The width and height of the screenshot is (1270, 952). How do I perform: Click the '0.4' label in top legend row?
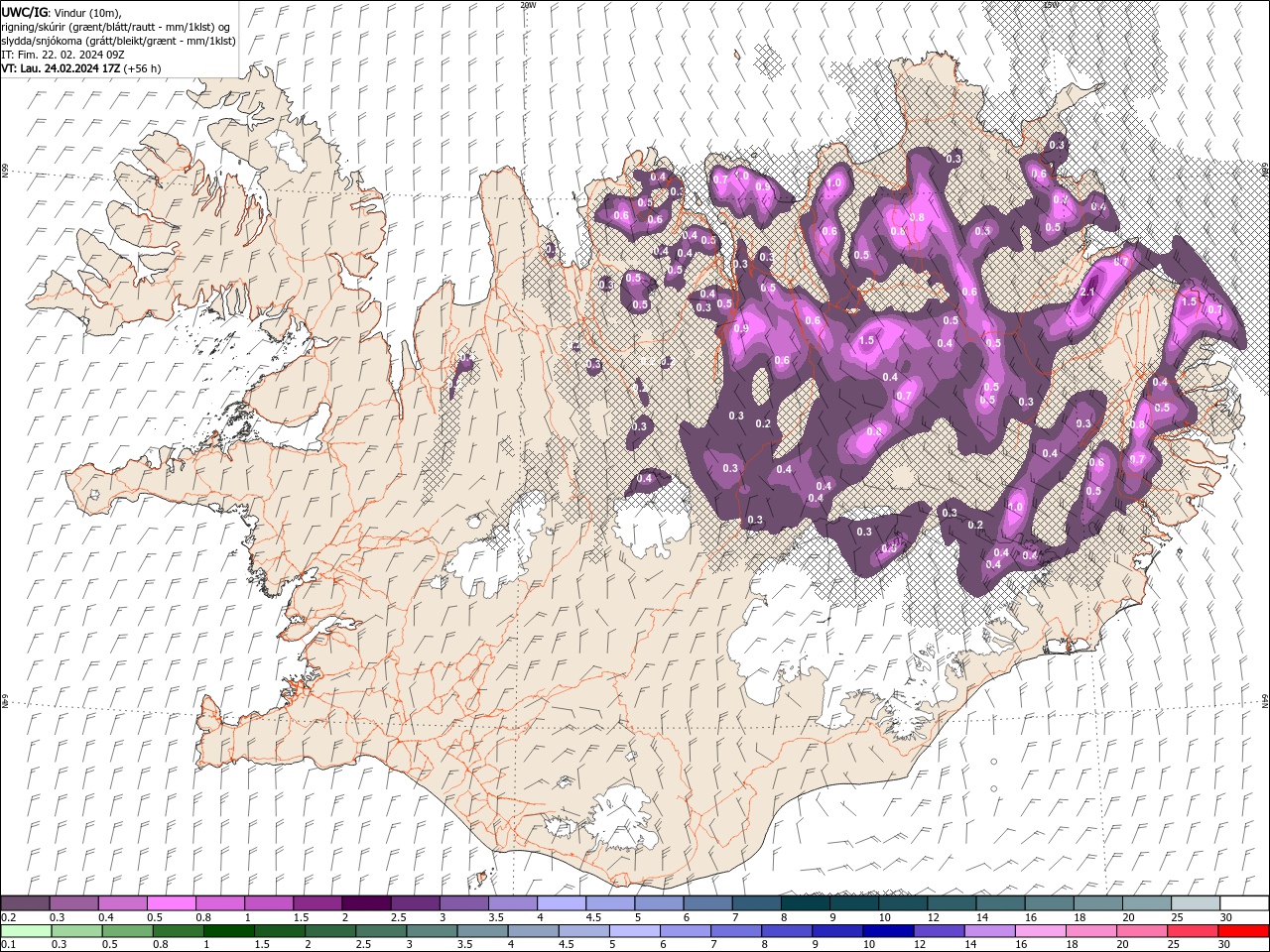coord(107,918)
